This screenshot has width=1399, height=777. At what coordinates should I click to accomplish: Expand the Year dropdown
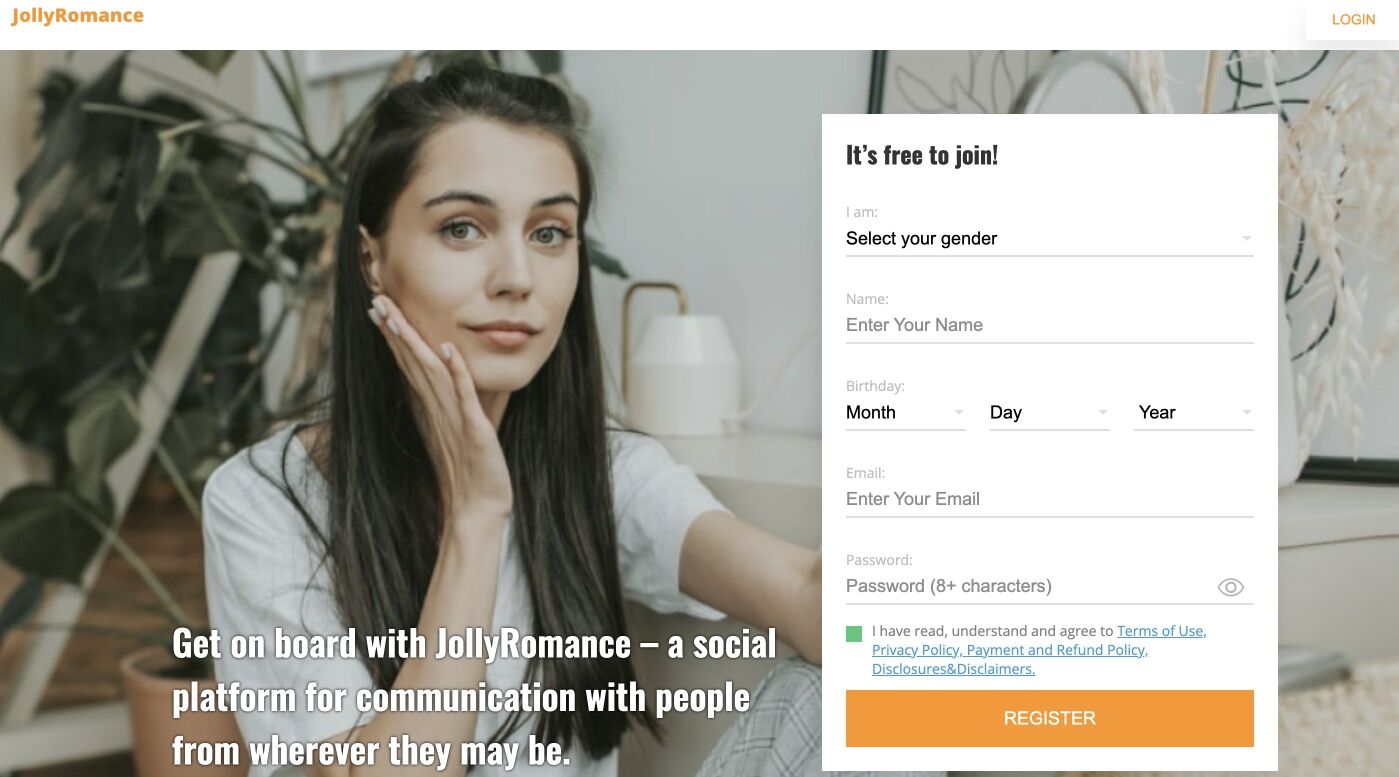[1194, 413]
